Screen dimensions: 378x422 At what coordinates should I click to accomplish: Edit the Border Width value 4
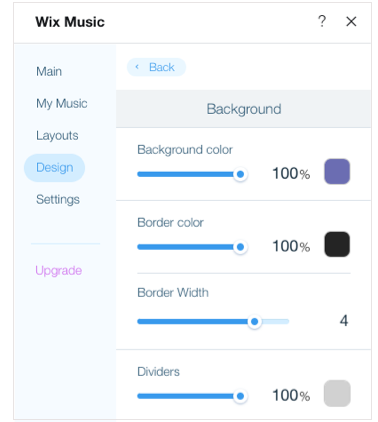tap(344, 321)
